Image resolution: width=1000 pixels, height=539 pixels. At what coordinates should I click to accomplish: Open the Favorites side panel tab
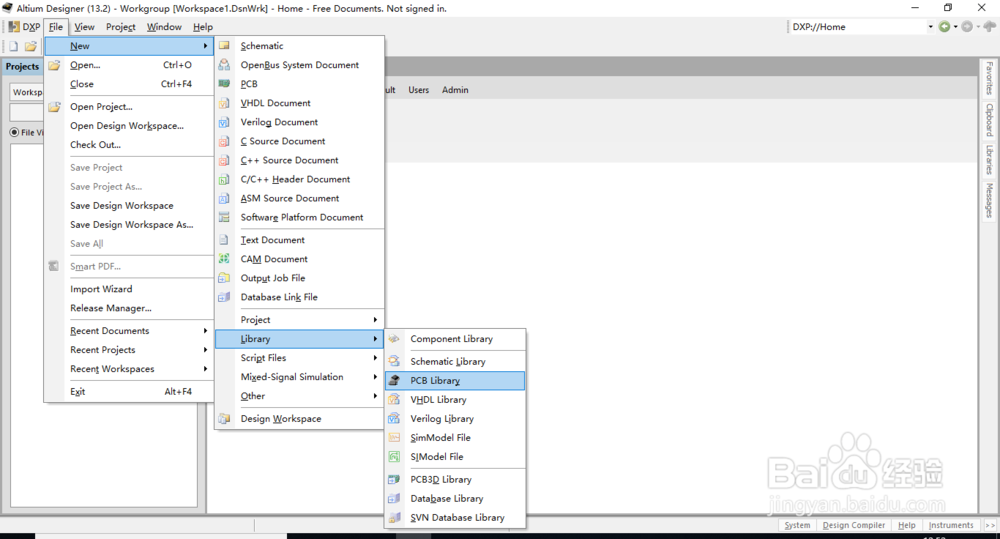(x=989, y=78)
